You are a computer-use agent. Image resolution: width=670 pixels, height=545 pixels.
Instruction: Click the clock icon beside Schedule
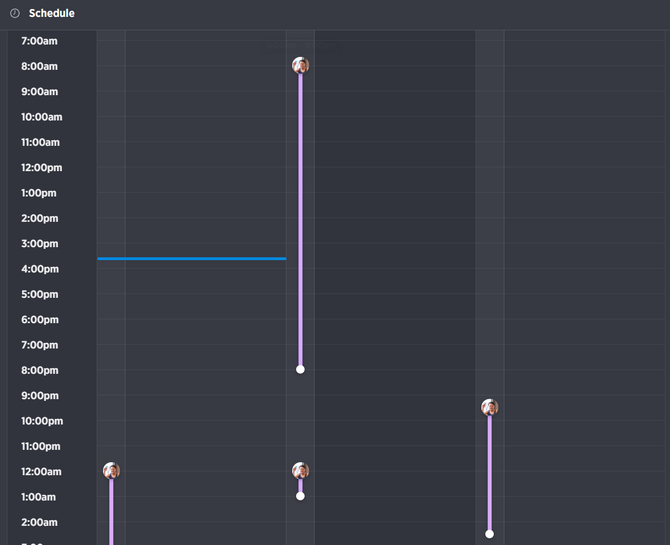point(15,13)
